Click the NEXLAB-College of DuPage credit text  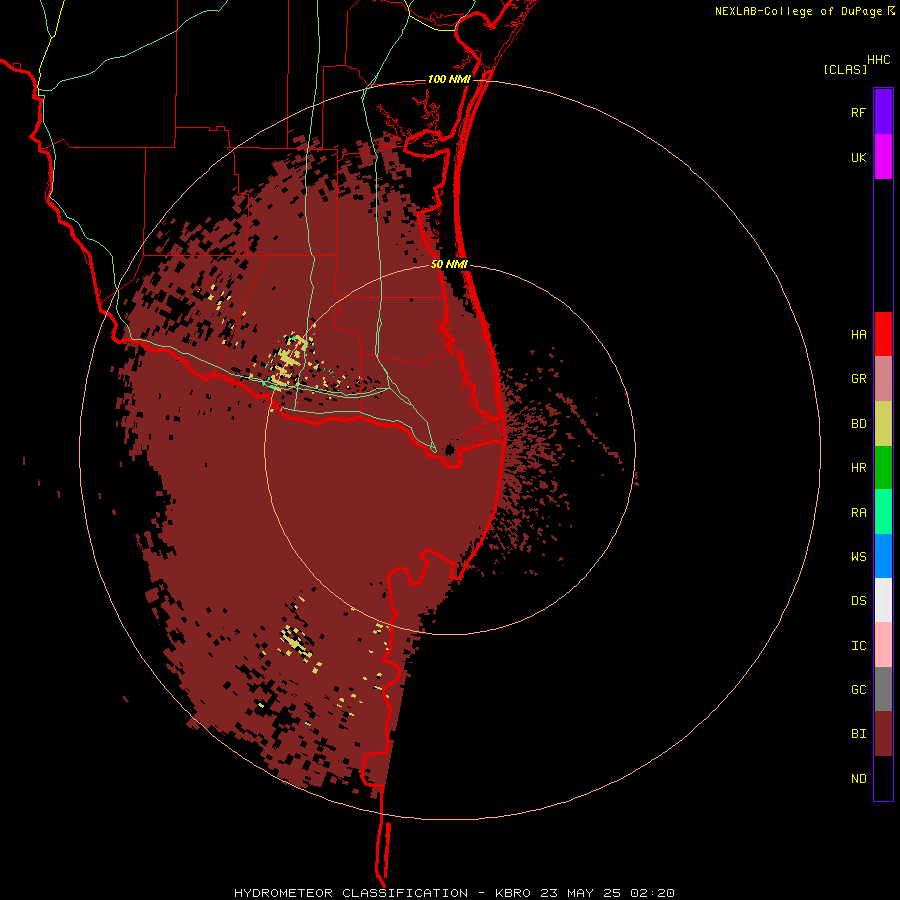pos(798,11)
